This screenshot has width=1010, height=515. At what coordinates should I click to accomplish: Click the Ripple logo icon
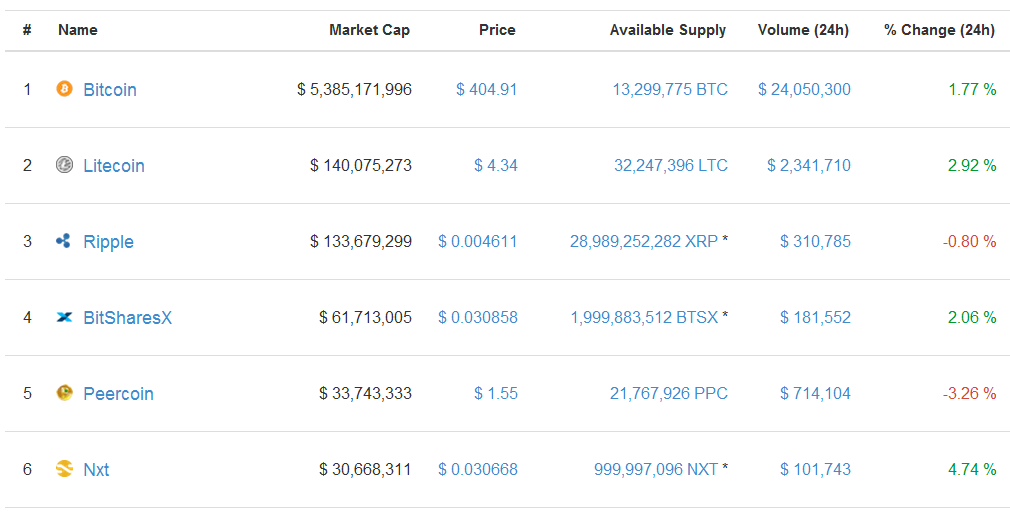point(65,241)
